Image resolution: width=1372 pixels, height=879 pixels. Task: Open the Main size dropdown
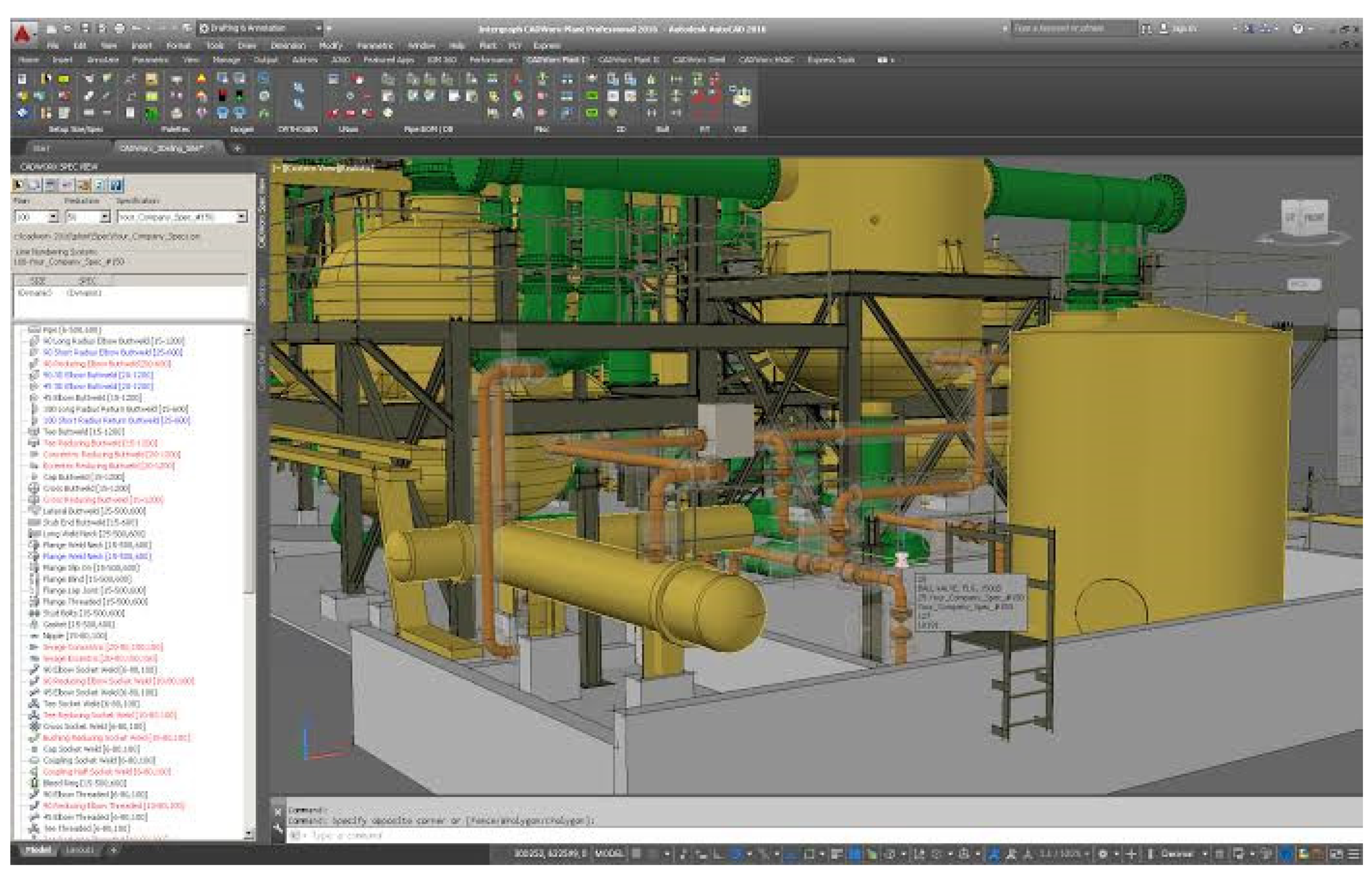point(53,217)
